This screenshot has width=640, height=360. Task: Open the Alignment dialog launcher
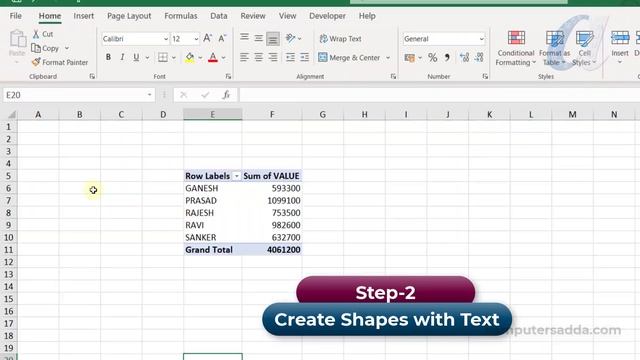coord(393,76)
